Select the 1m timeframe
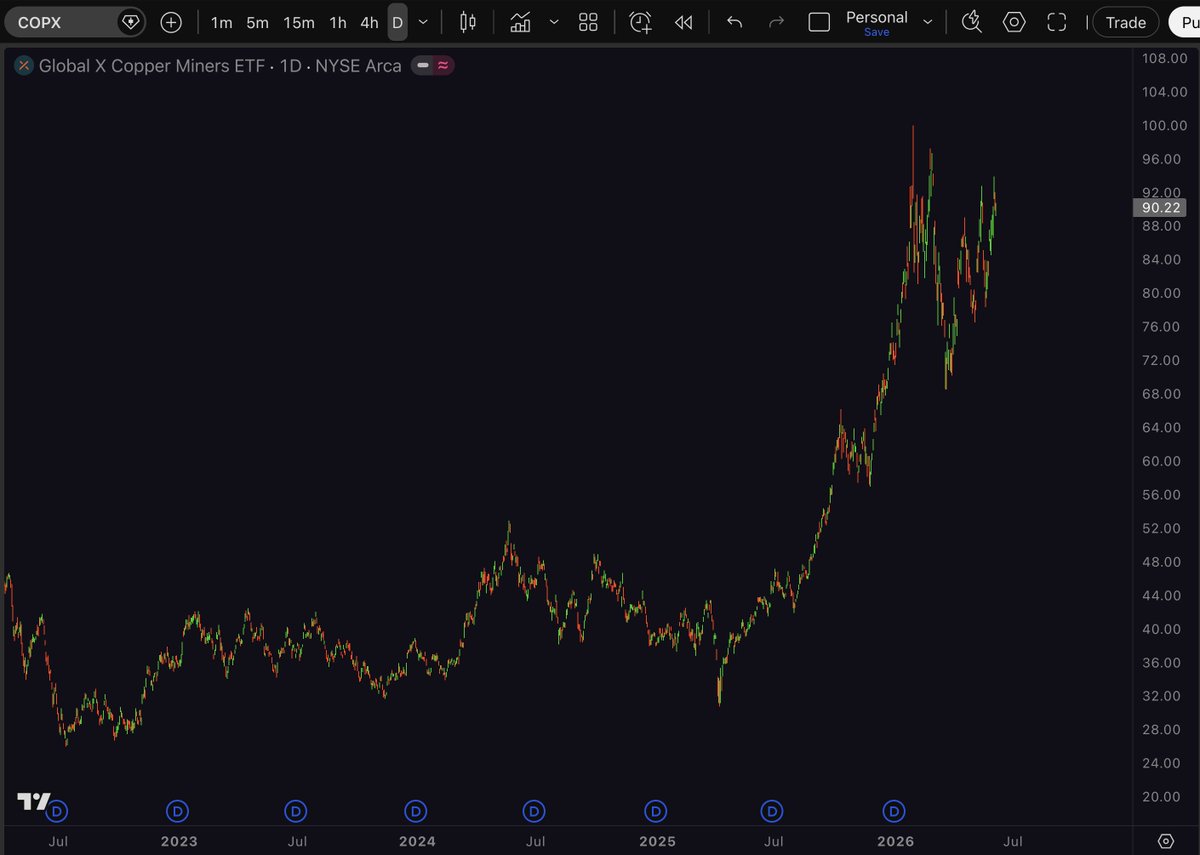The height and width of the screenshot is (855, 1200). coord(221,22)
